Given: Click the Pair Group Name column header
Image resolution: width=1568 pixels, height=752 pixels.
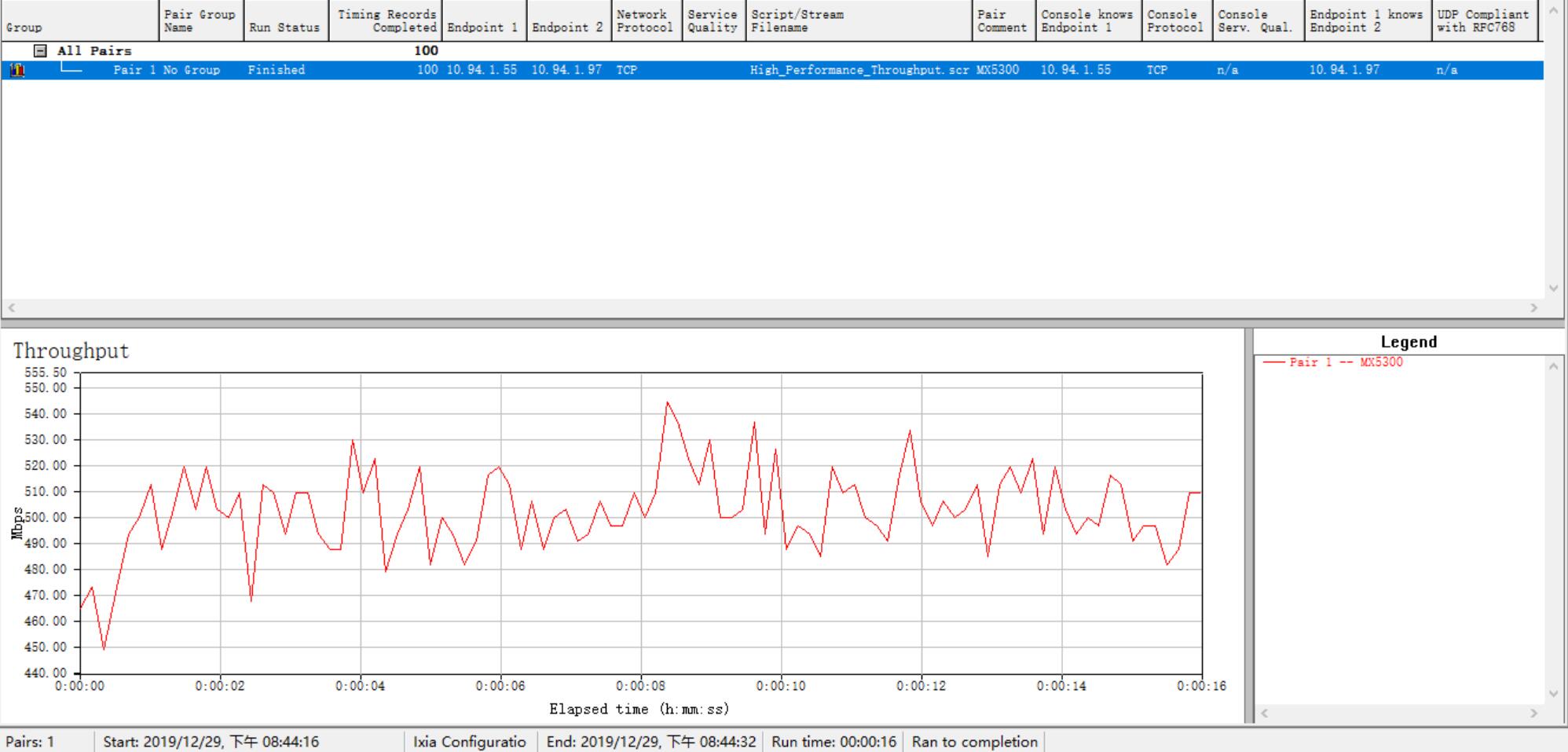Looking at the screenshot, I should click(200, 21).
